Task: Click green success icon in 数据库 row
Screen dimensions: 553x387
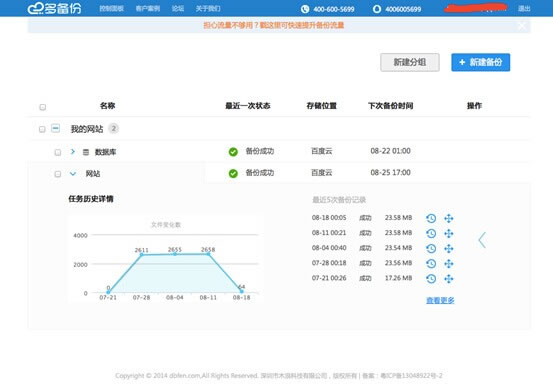Action: click(233, 152)
